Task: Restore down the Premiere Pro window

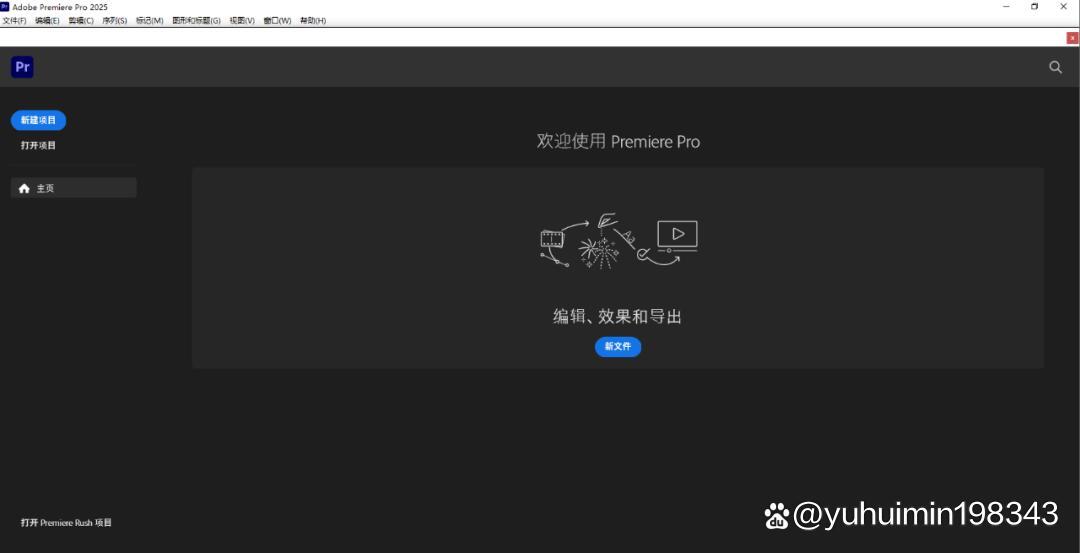Action: (x=1035, y=6)
